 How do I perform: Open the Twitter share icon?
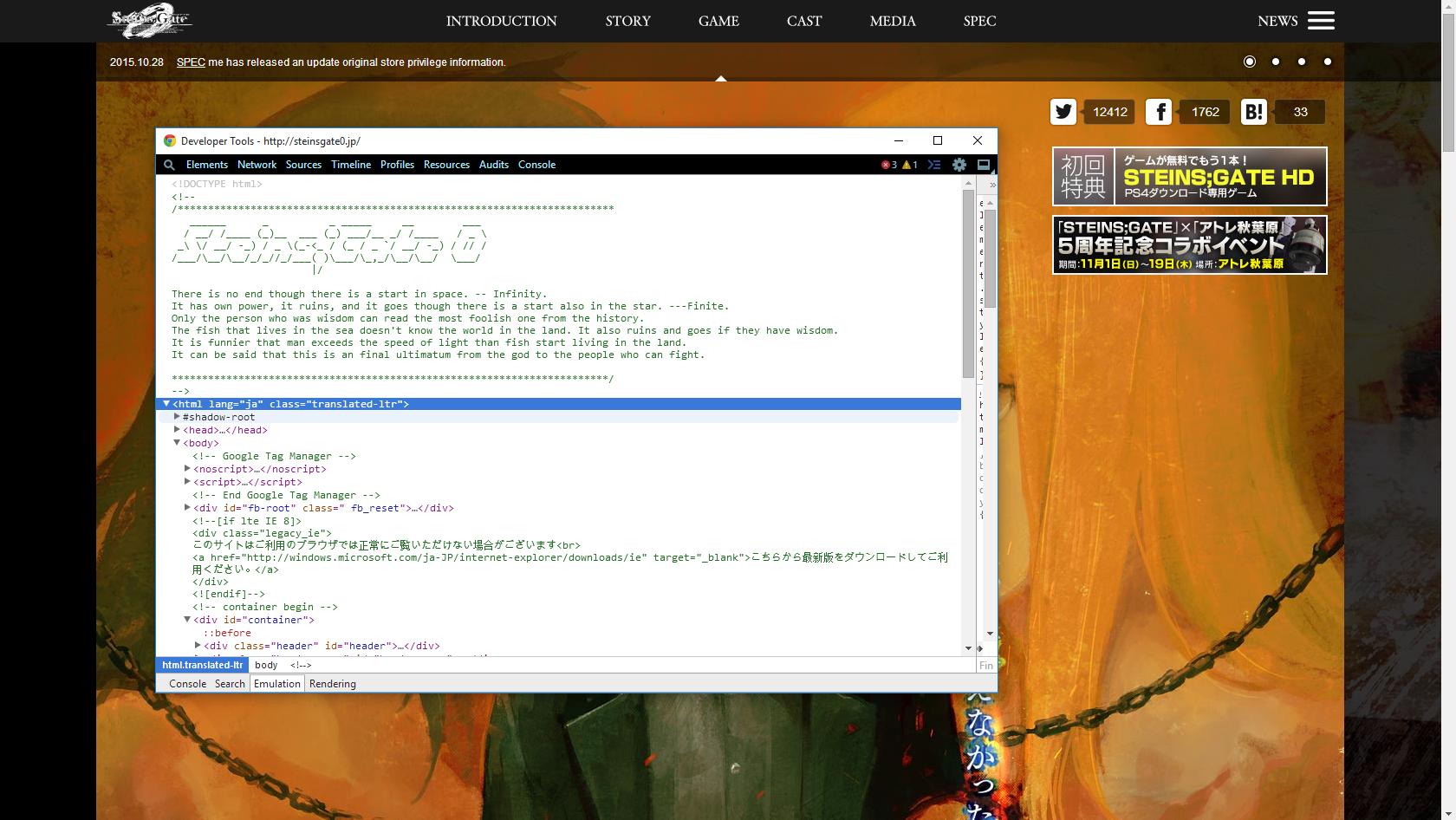[x=1063, y=112]
